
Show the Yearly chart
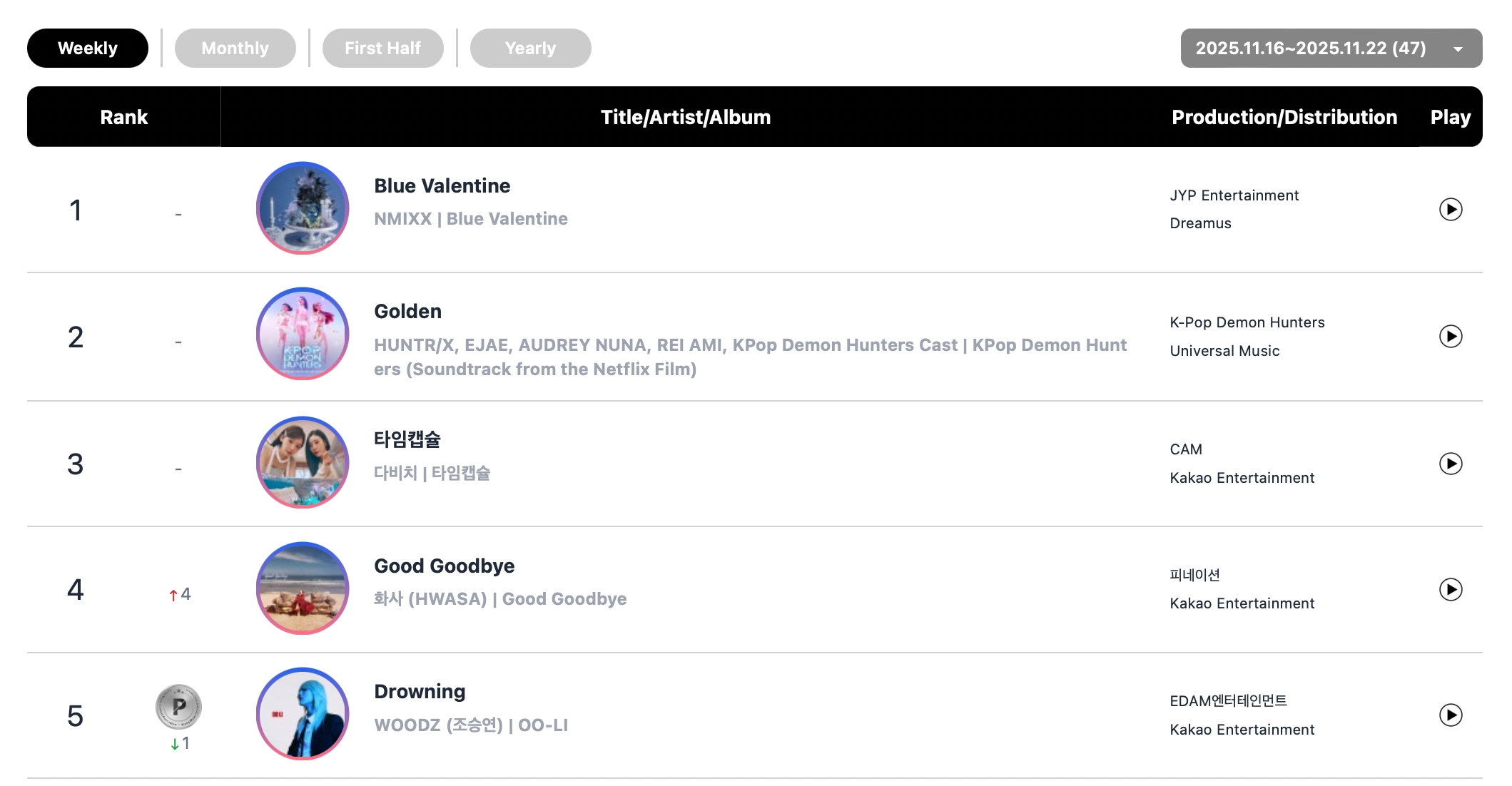(x=530, y=49)
